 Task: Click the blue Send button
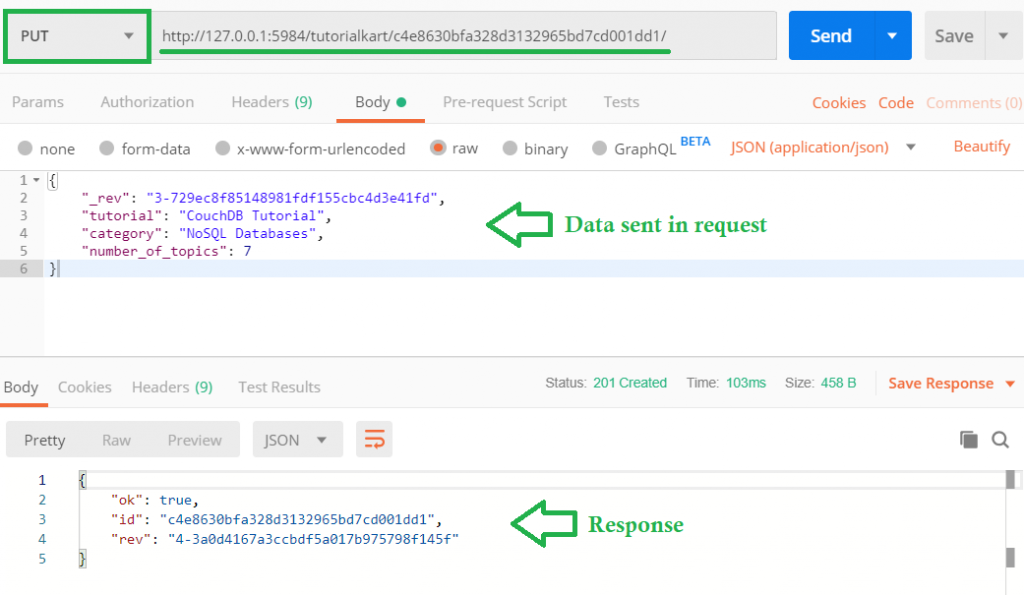click(x=831, y=36)
